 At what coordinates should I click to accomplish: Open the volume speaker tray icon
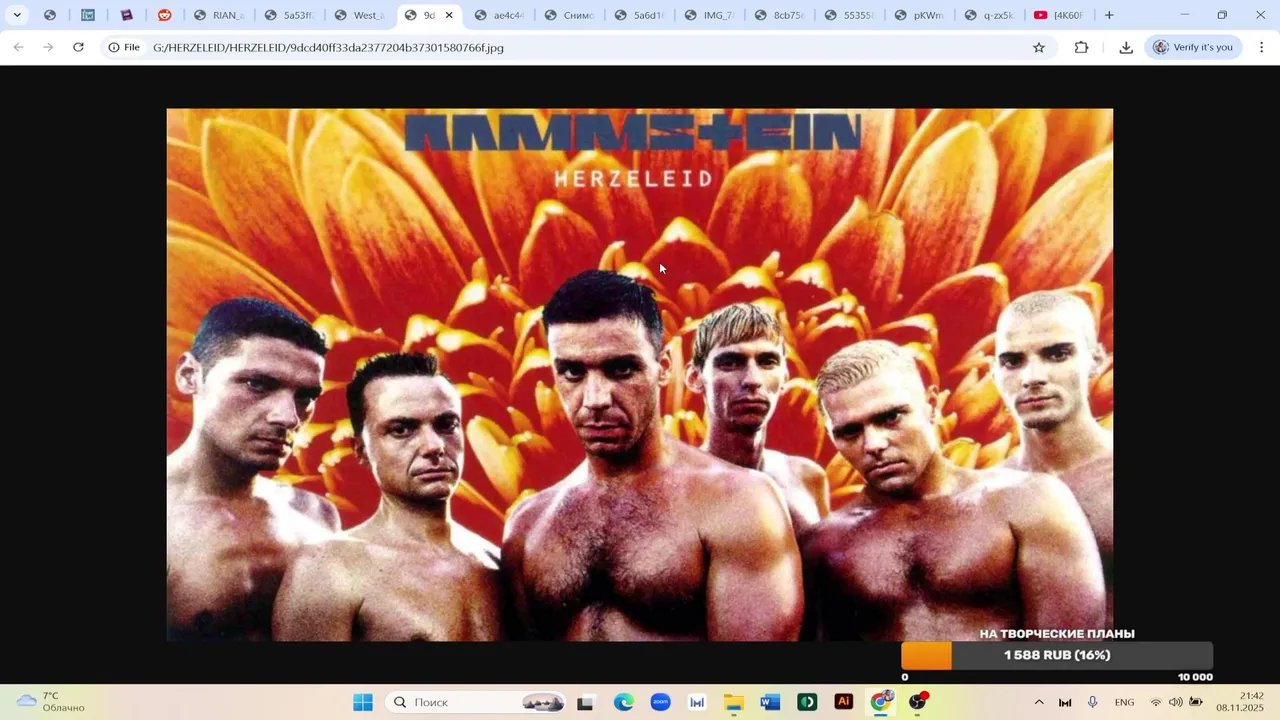point(1176,702)
